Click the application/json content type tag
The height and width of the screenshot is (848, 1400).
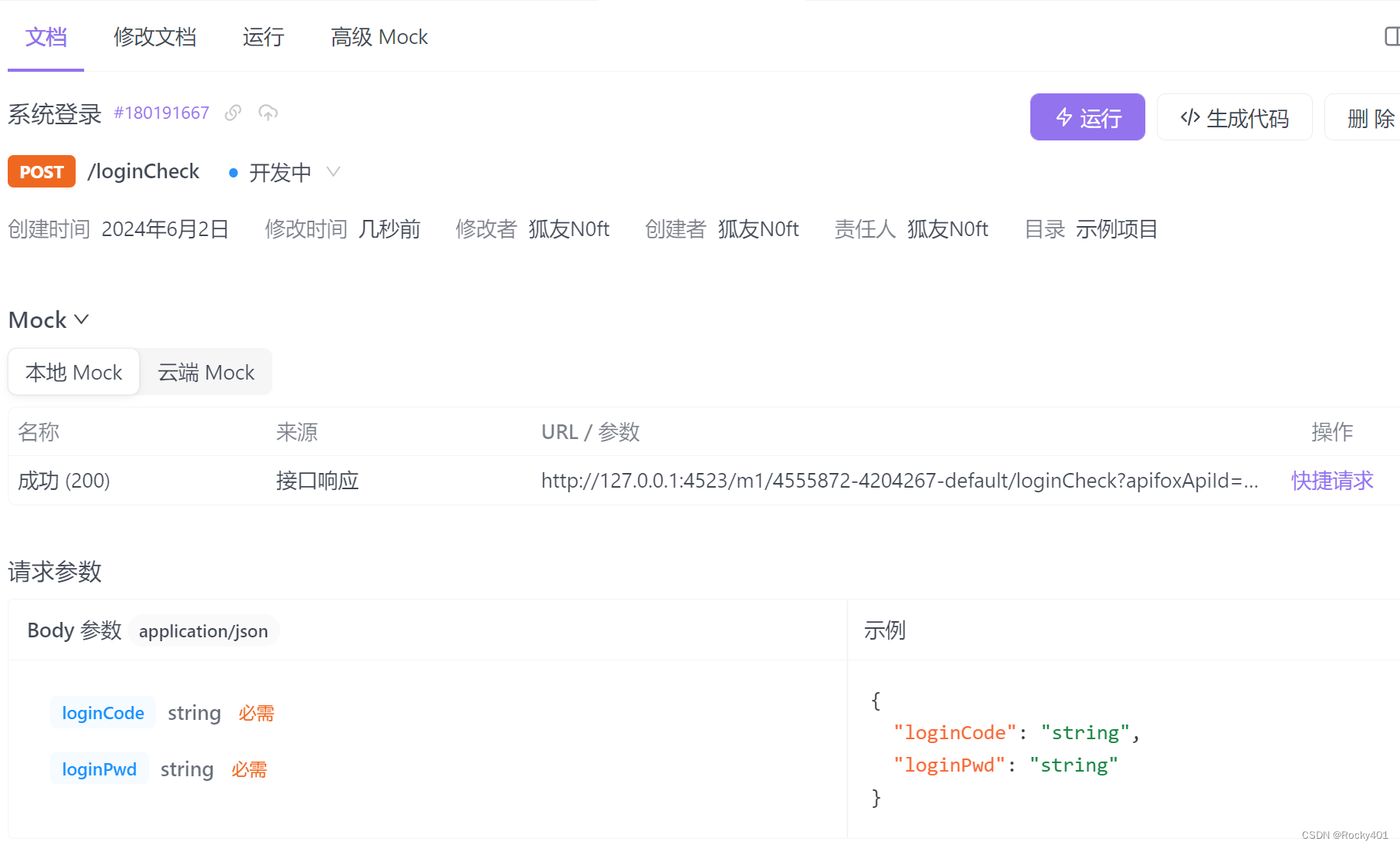point(203,630)
